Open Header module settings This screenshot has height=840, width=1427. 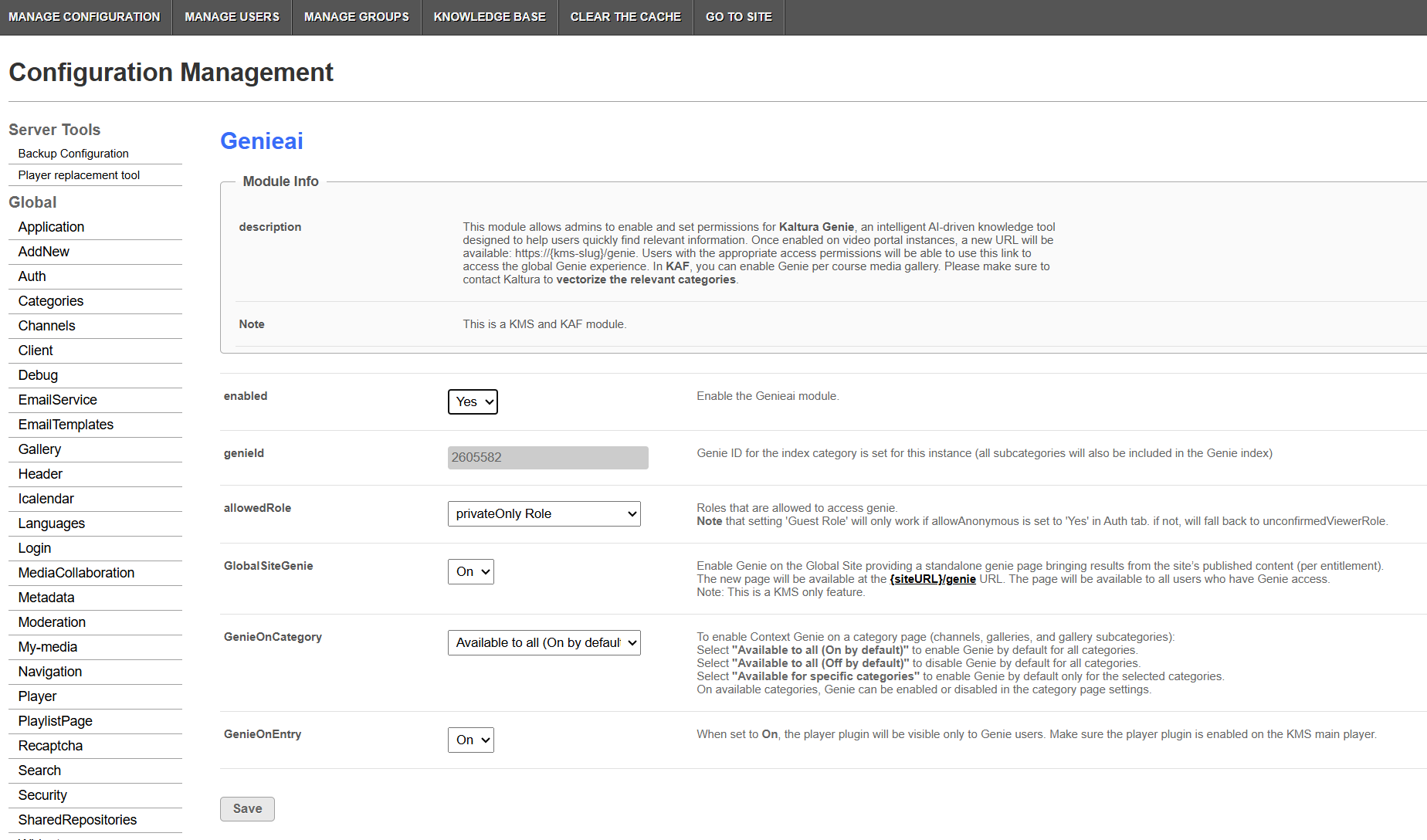point(40,474)
